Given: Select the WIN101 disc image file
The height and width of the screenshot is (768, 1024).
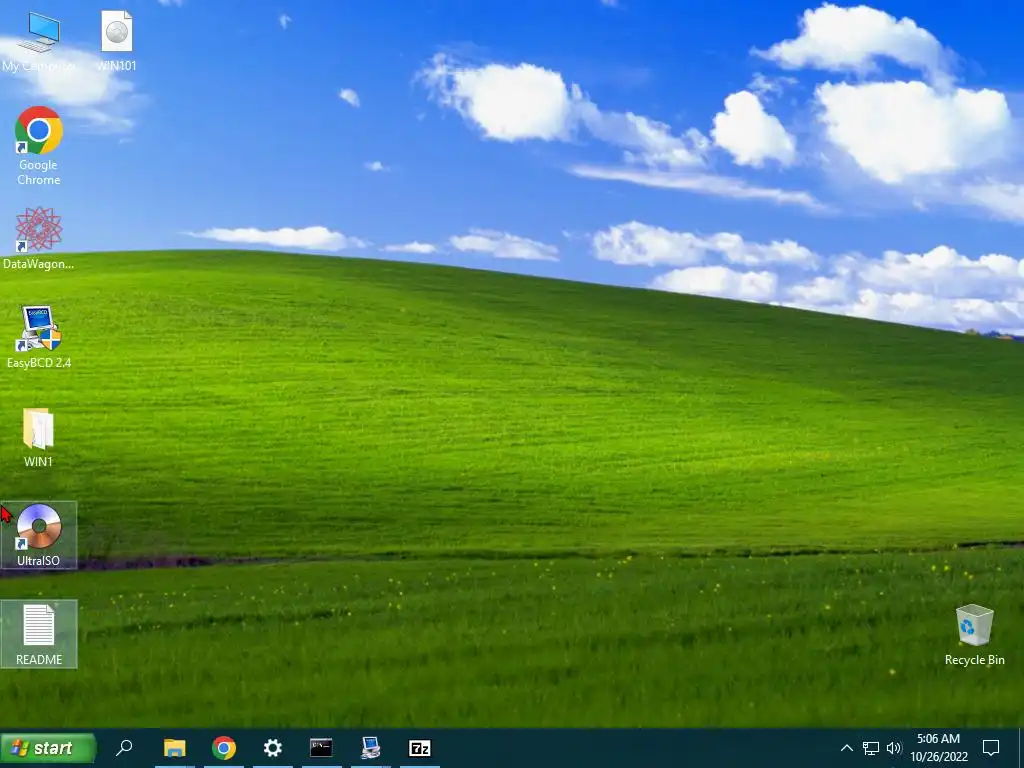Looking at the screenshot, I should [x=116, y=41].
